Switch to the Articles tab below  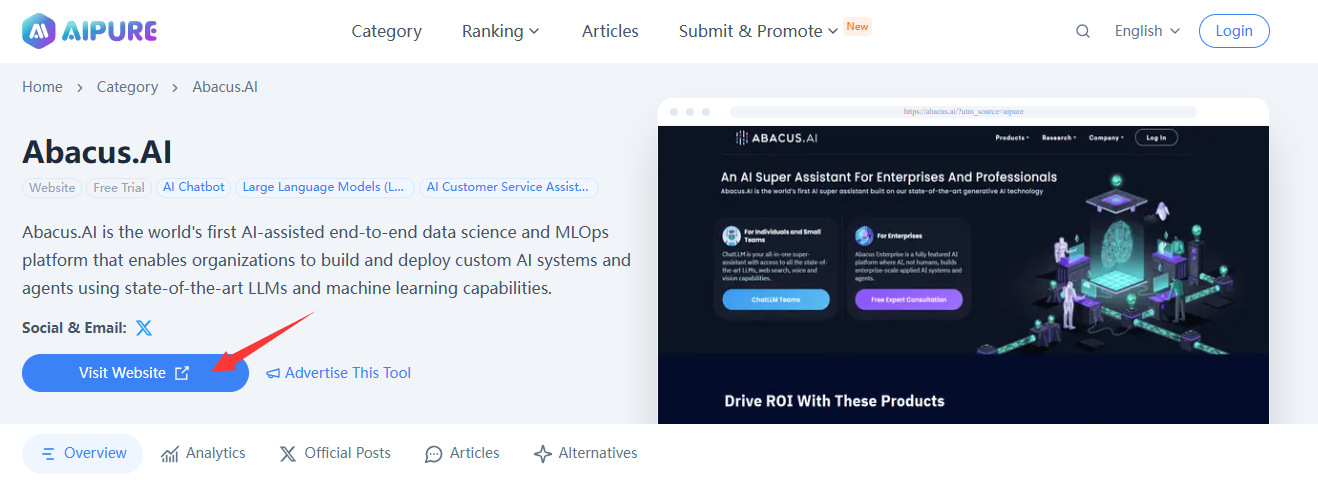462,453
